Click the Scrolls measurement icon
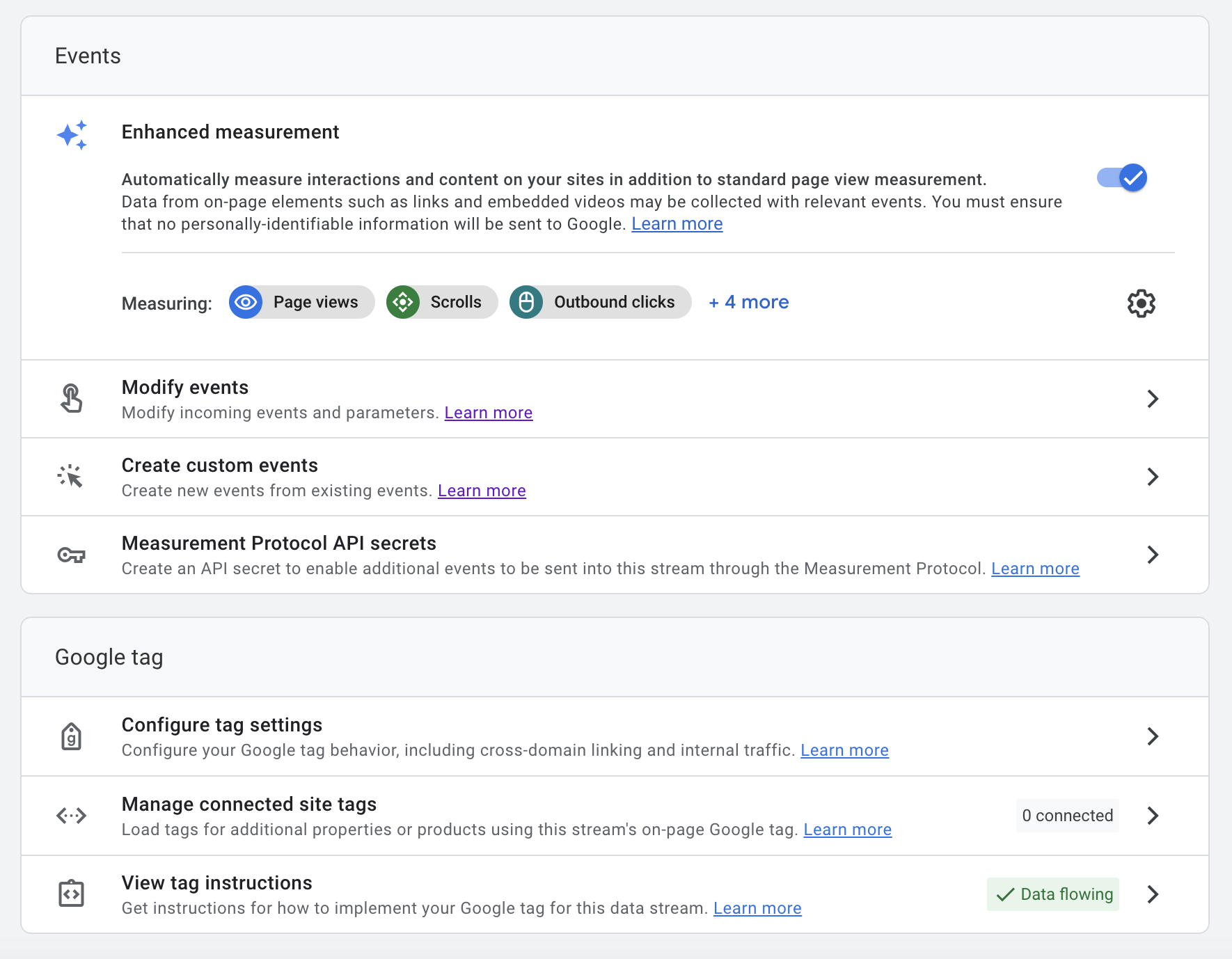This screenshot has height=959, width=1232. 403,302
